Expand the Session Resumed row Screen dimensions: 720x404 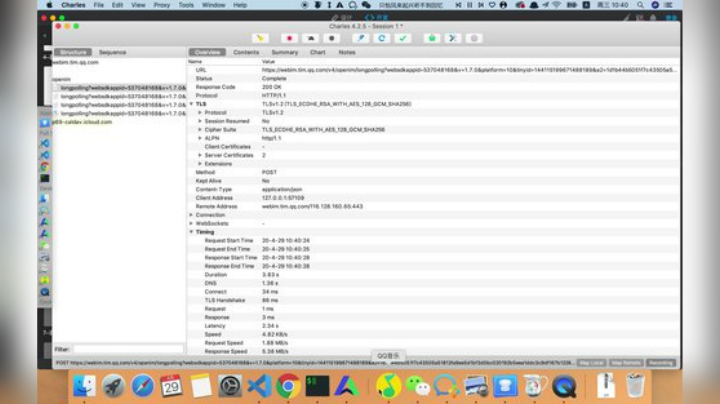(x=200, y=121)
